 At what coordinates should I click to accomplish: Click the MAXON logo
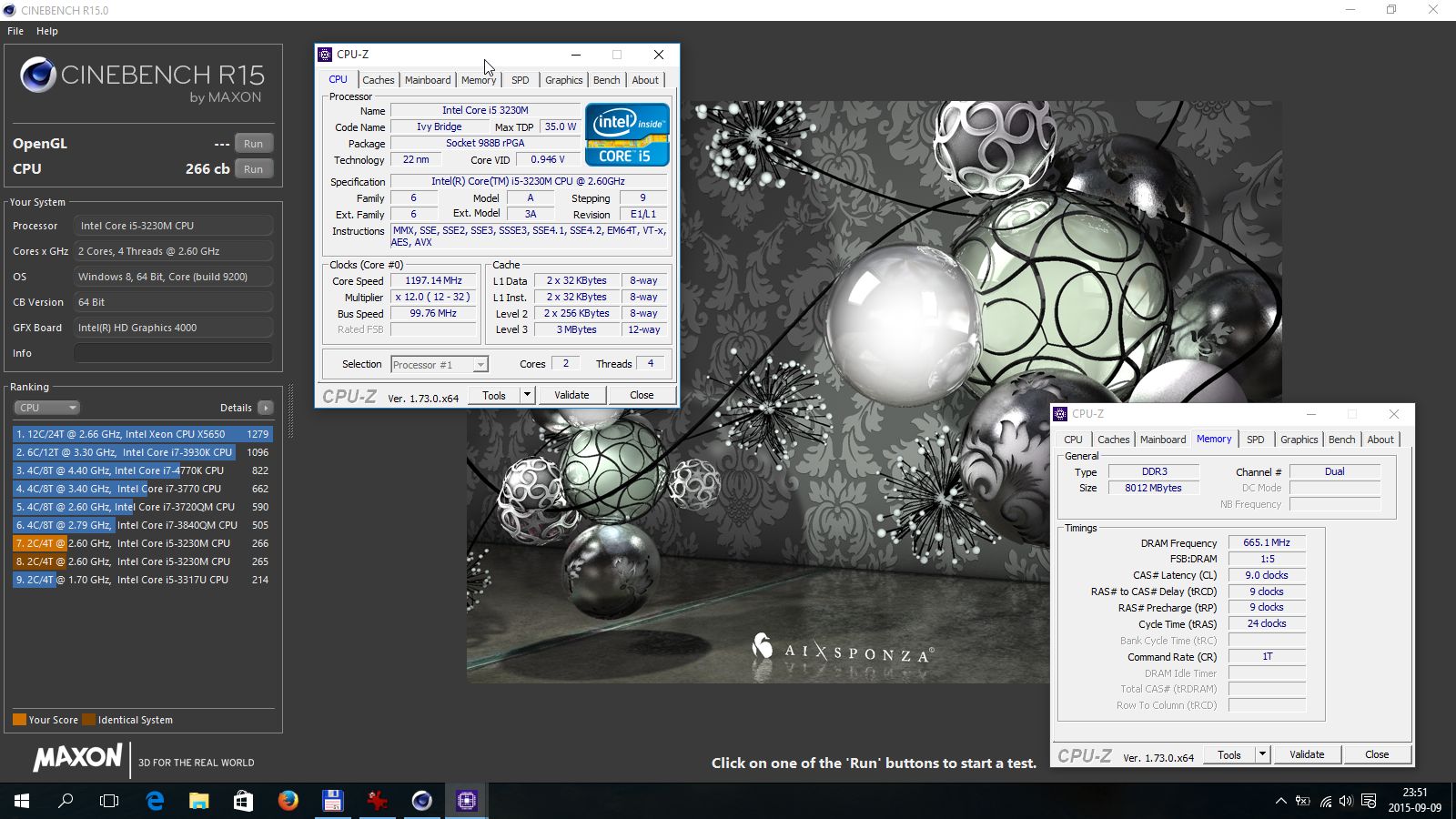click(x=78, y=757)
